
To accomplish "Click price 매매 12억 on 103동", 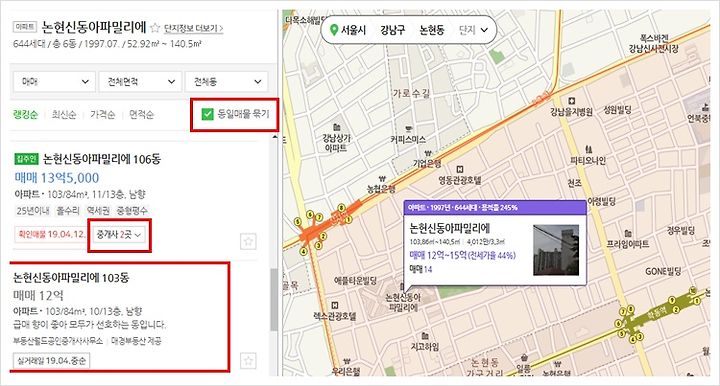I will (x=38, y=296).
